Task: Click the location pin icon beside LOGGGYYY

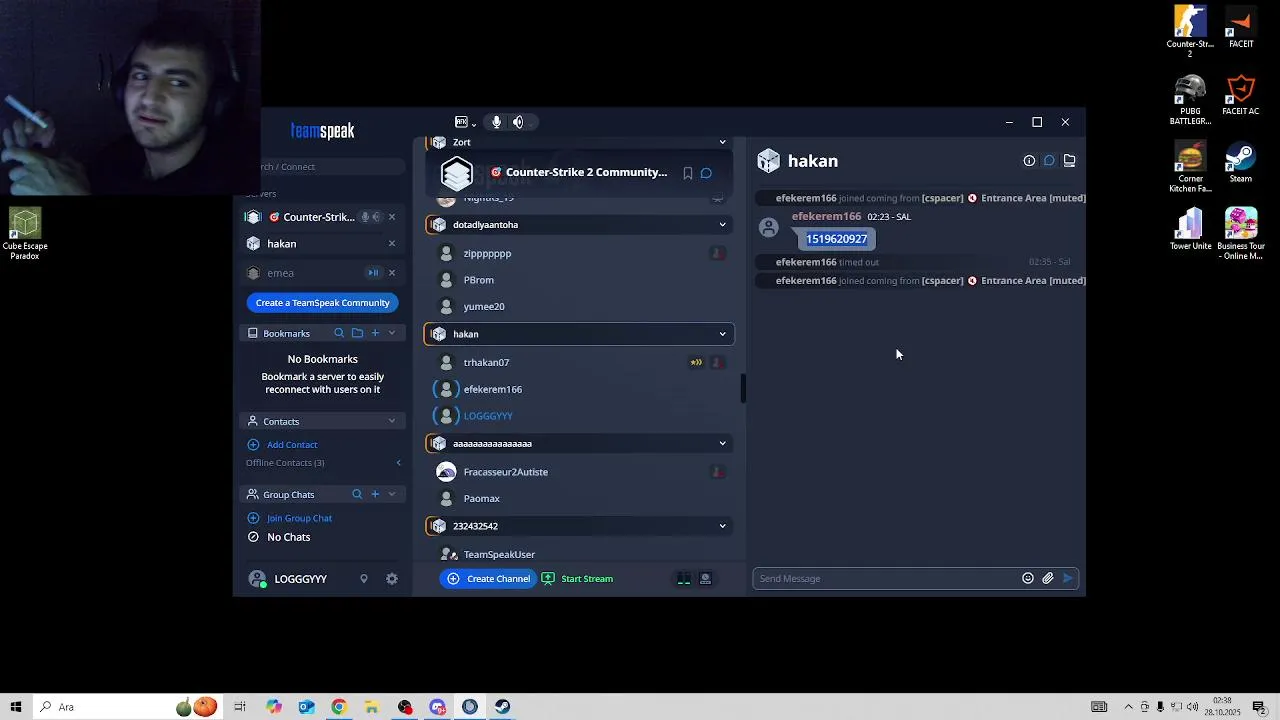Action: click(364, 579)
